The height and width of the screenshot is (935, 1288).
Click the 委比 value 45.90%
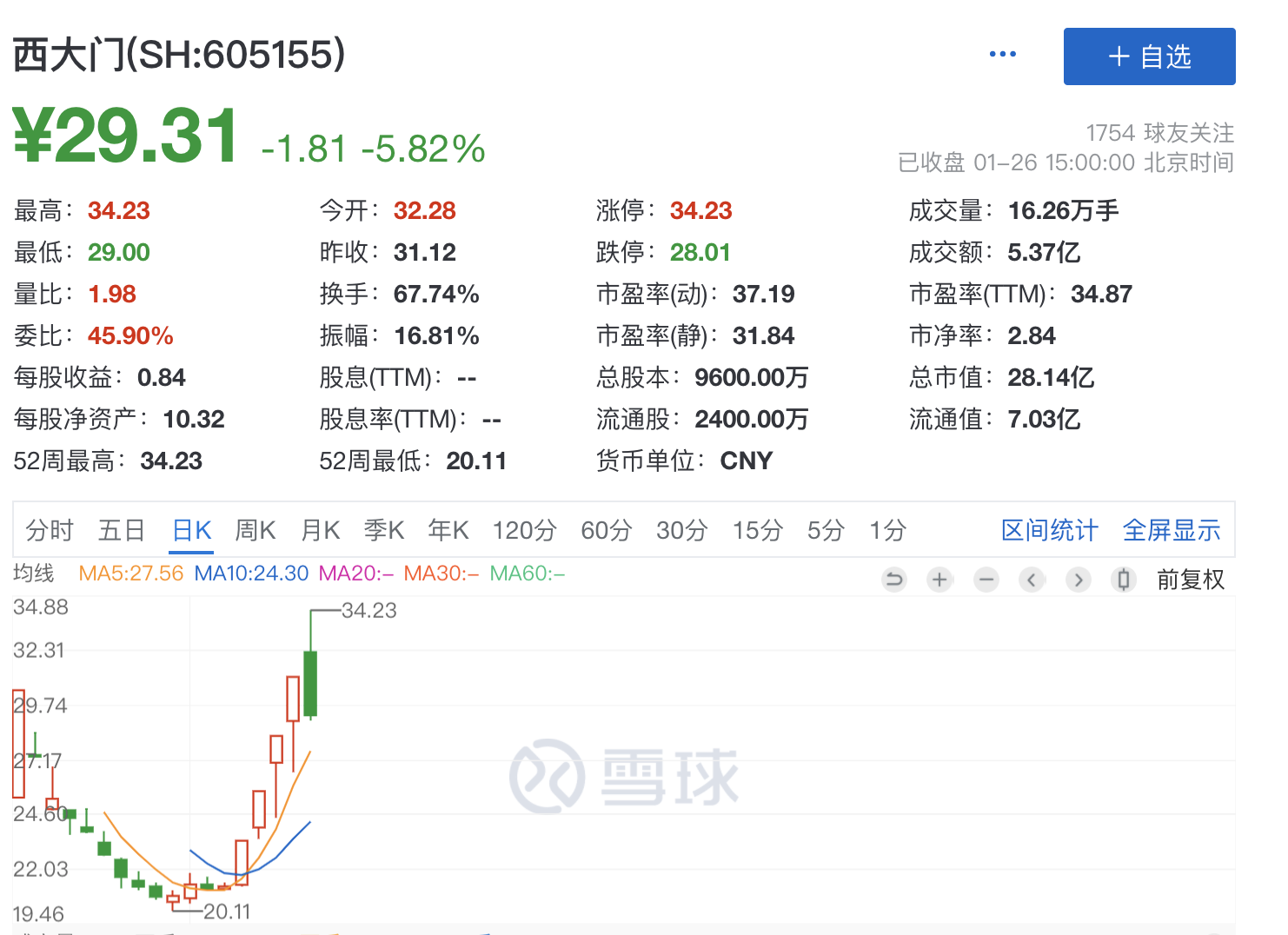point(130,335)
